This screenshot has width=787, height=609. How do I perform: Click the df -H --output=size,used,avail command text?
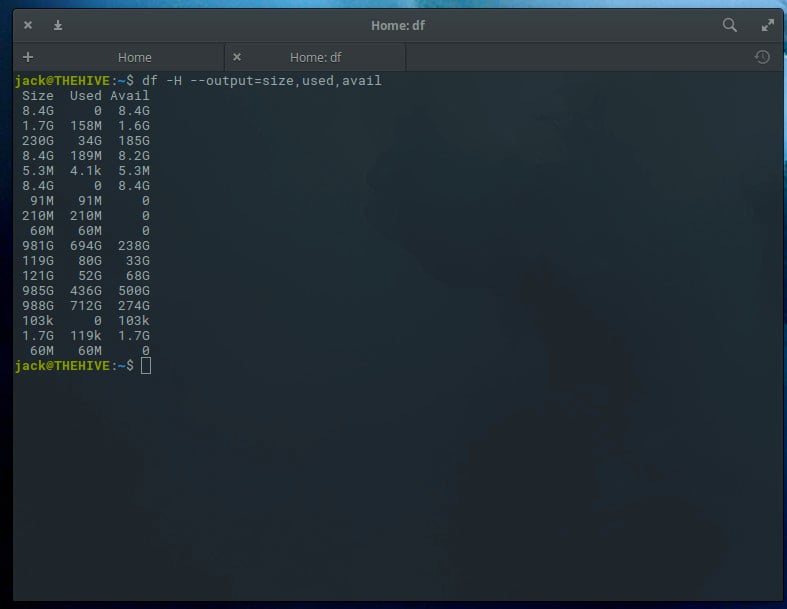(261, 81)
